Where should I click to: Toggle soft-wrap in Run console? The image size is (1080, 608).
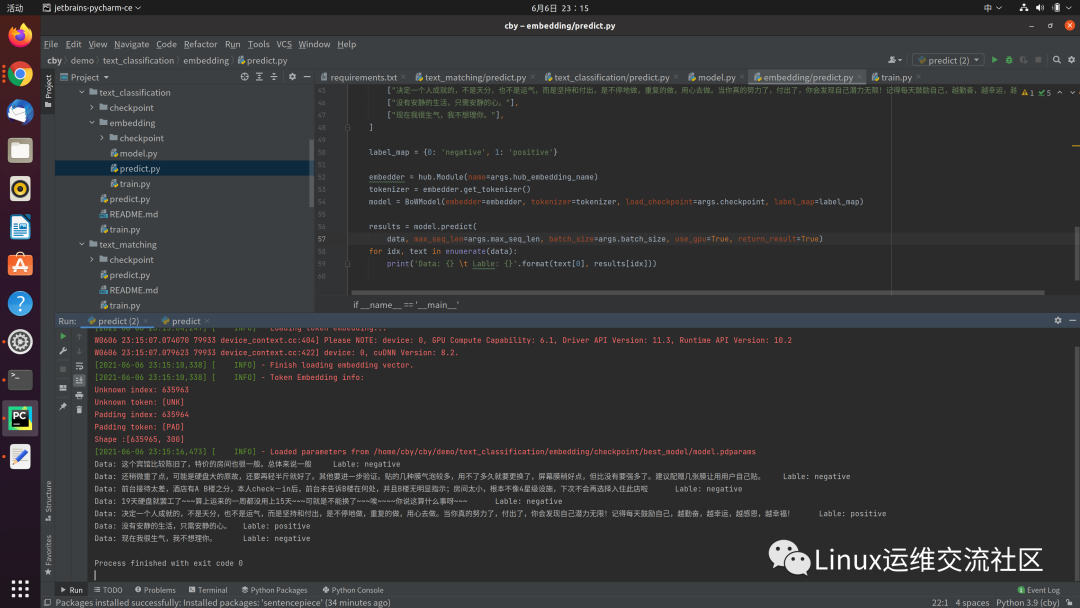pyautogui.click(x=79, y=366)
